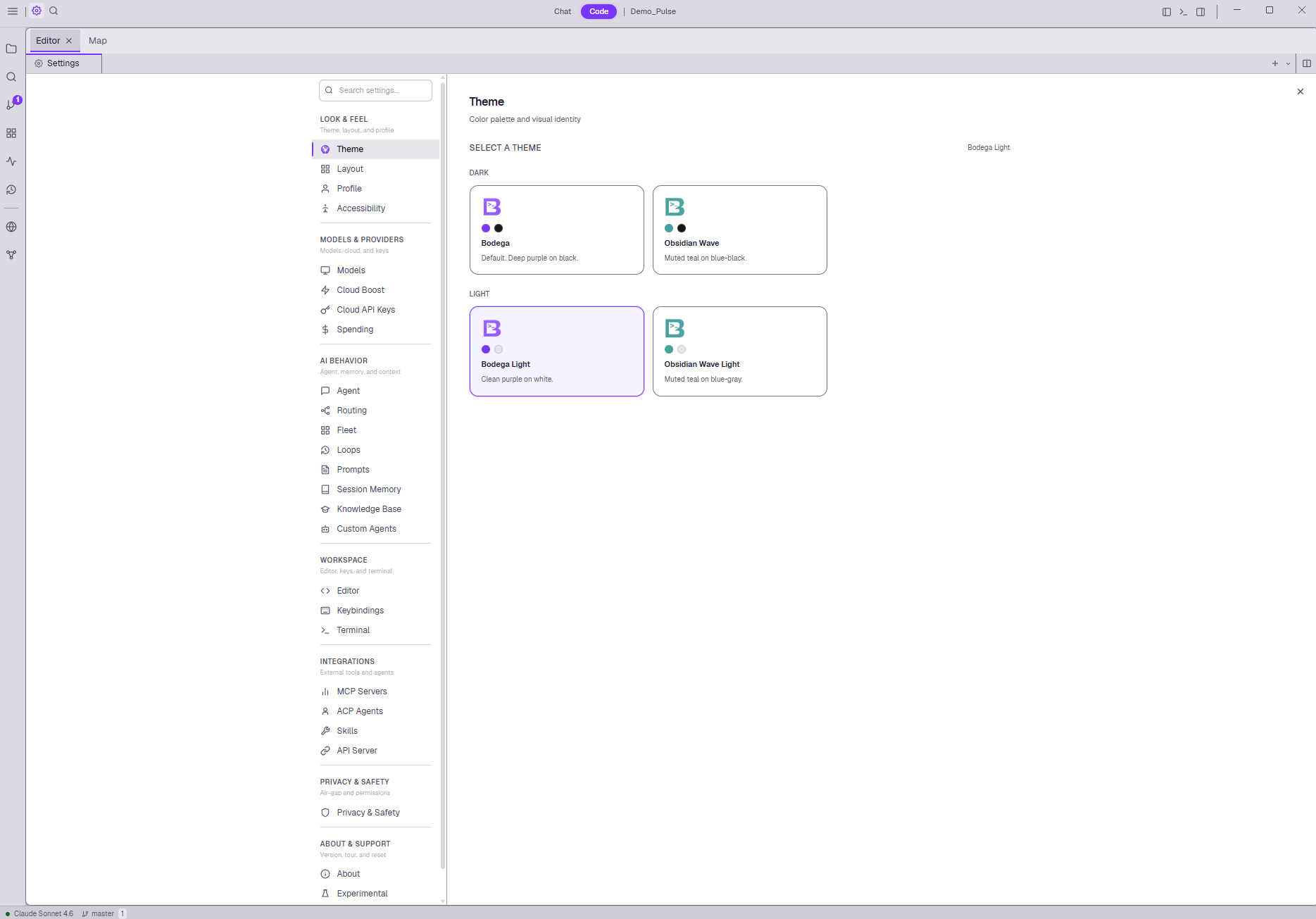The height and width of the screenshot is (919, 1316).
Task: Open Terminal settings
Action: pos(375,630)
